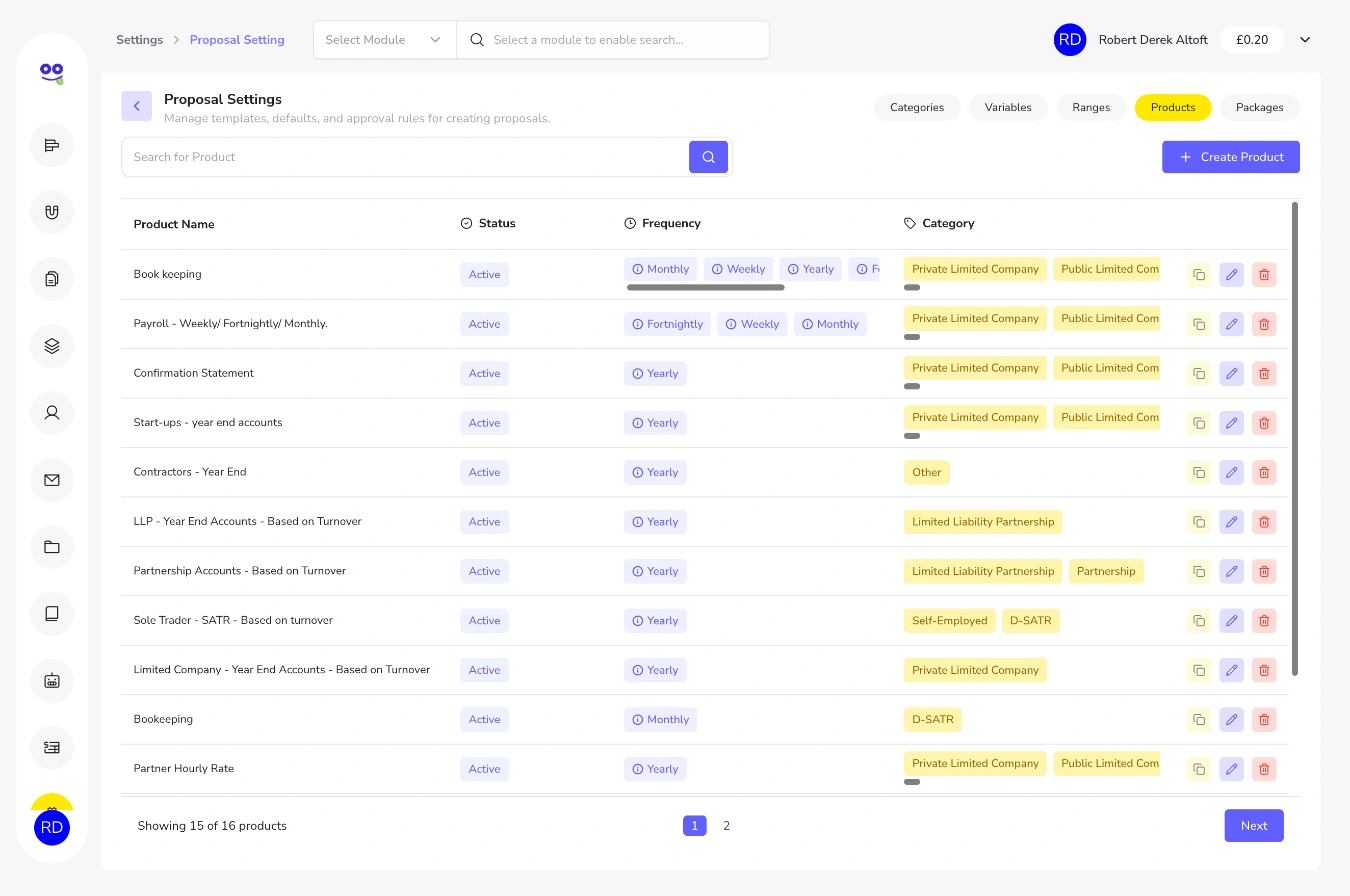1350x896 pixels.
Task: Switch to the Categories tab
Action: tap(917, 107)
